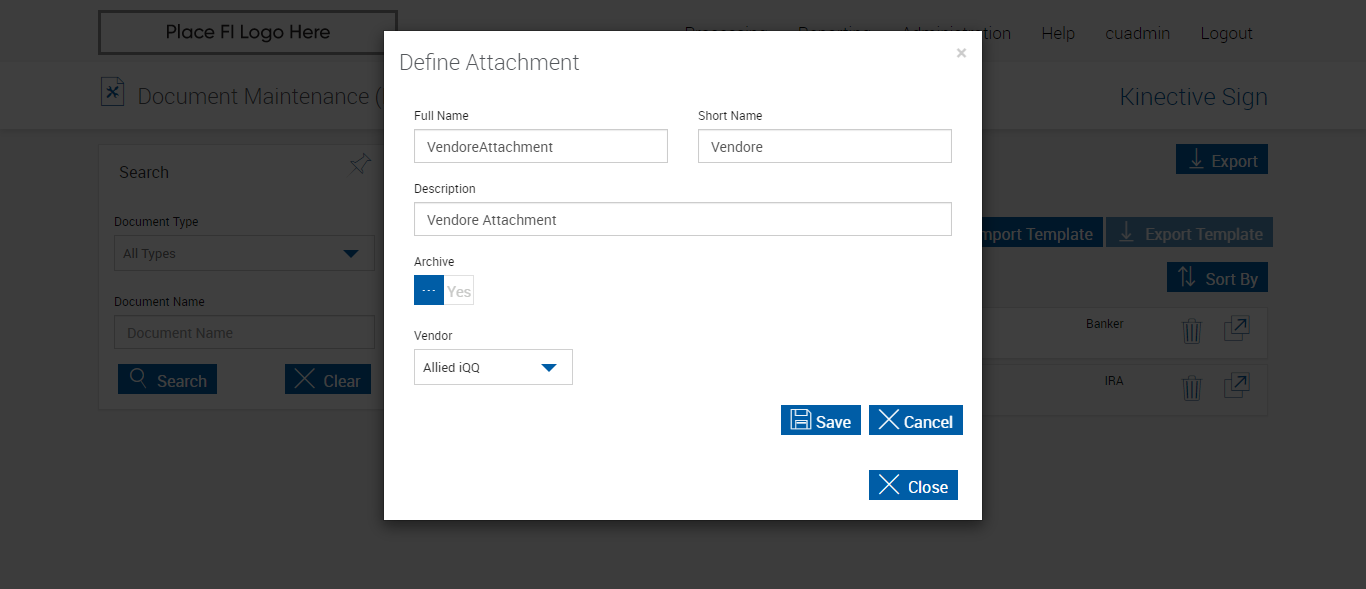
Task: Open the IRA row export icon
Action: (x=1237, y=386)
